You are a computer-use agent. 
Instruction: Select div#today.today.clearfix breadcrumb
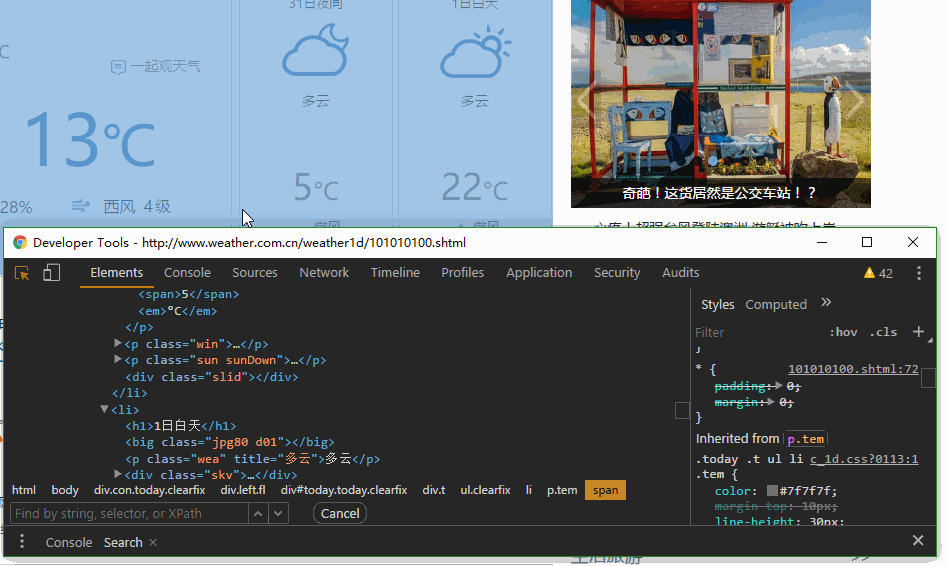pos(343,490)
